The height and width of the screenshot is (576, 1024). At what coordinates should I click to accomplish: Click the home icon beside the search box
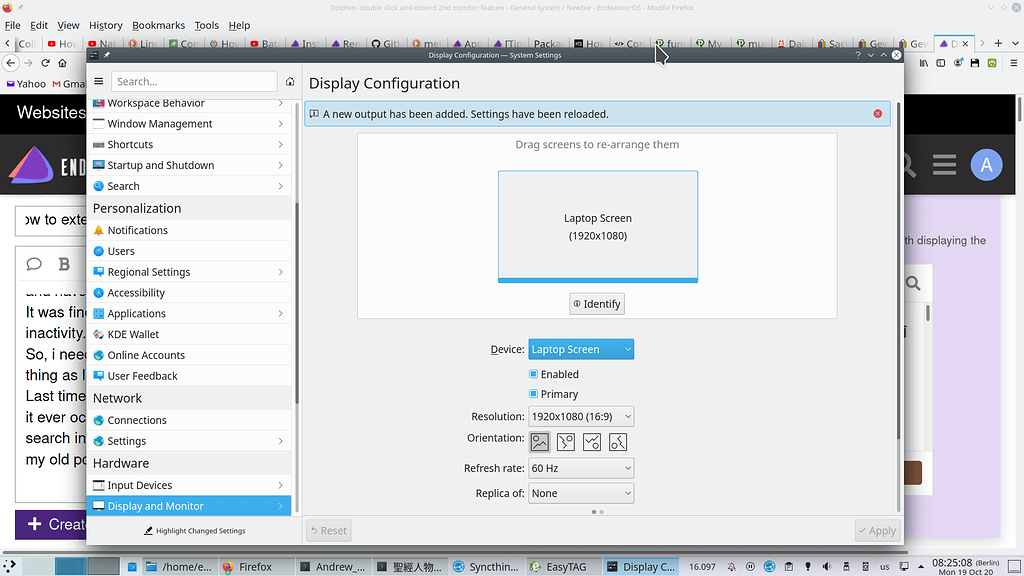[290, 82]
